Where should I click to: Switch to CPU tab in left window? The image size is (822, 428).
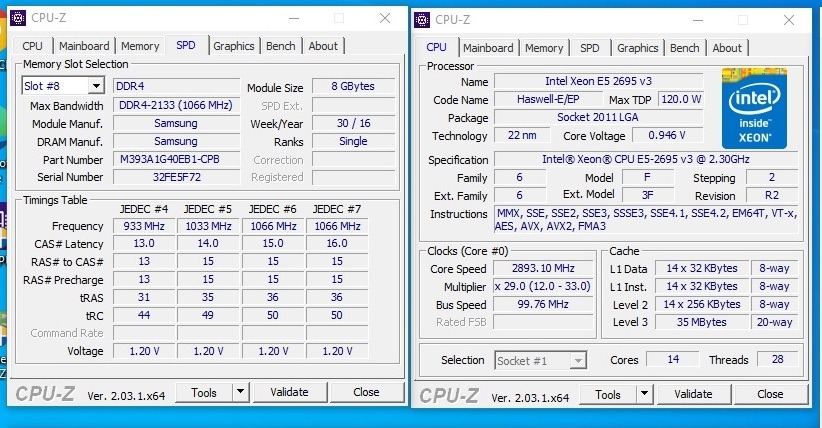tap(33, 46)
